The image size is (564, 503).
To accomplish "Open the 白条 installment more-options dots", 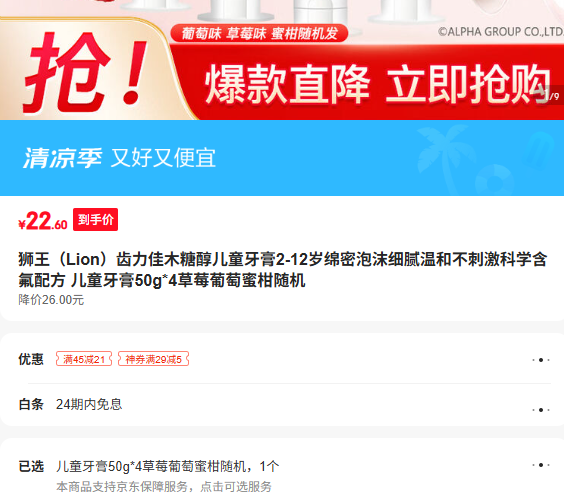I will 541,410.
